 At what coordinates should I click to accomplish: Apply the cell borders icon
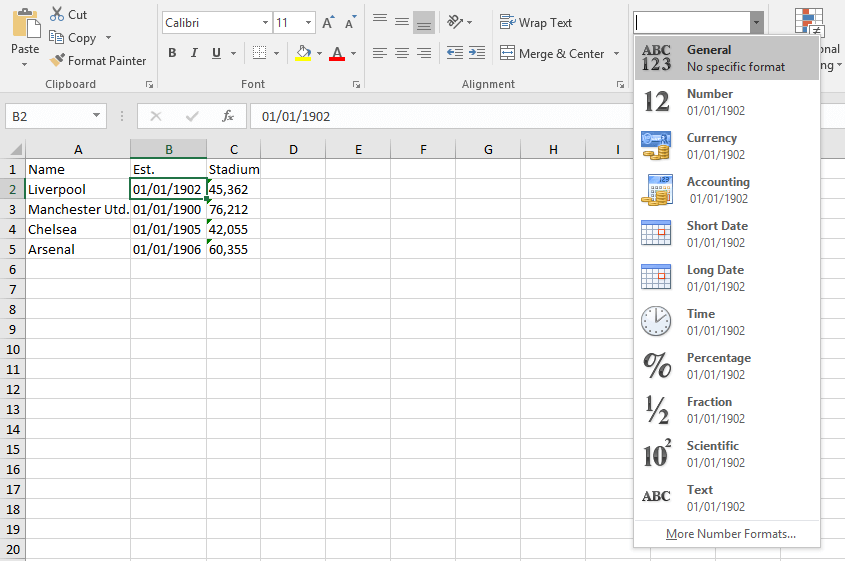[x=259, y=53]
